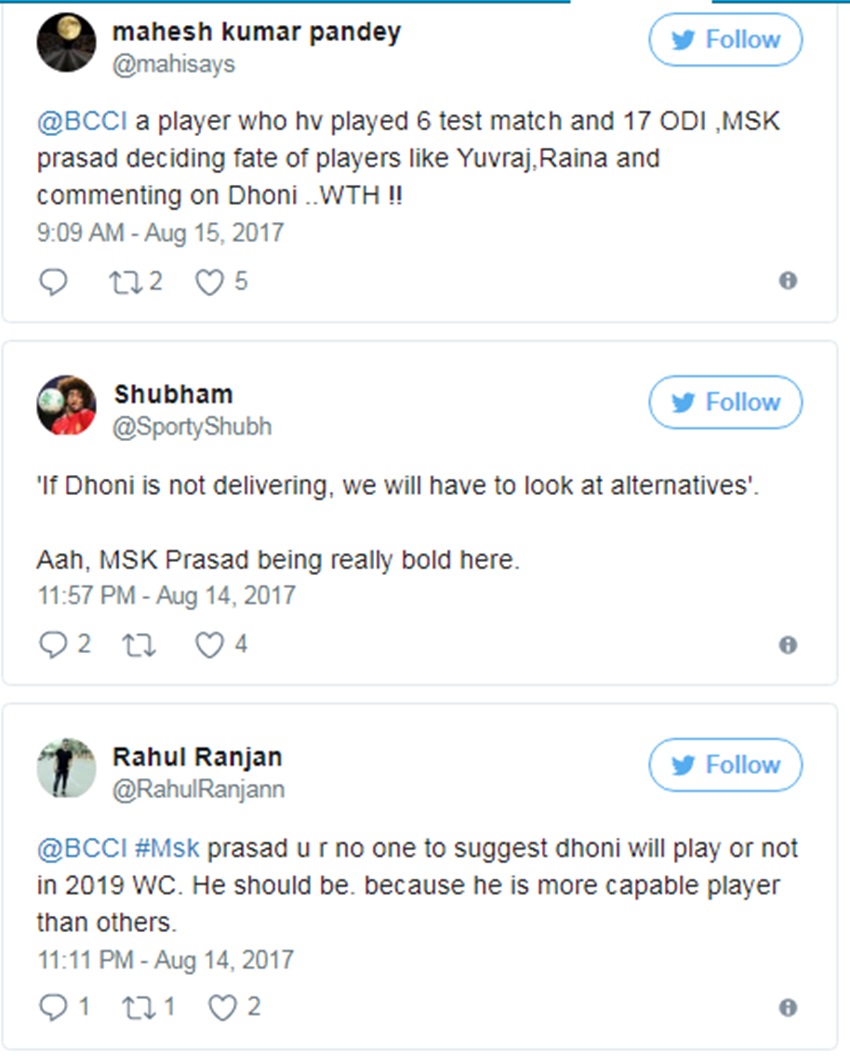Follow Shubham's account
The image size is (850, 1062).
click(725, 403)
